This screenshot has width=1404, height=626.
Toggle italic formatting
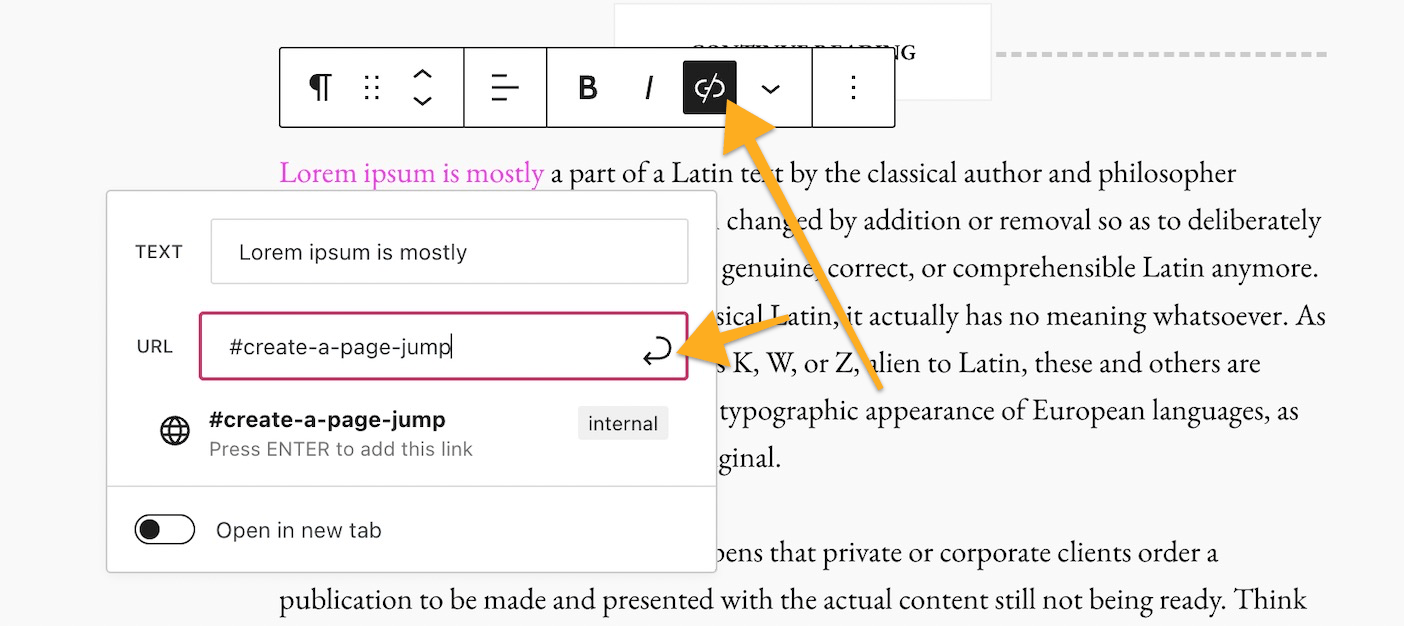648,88
